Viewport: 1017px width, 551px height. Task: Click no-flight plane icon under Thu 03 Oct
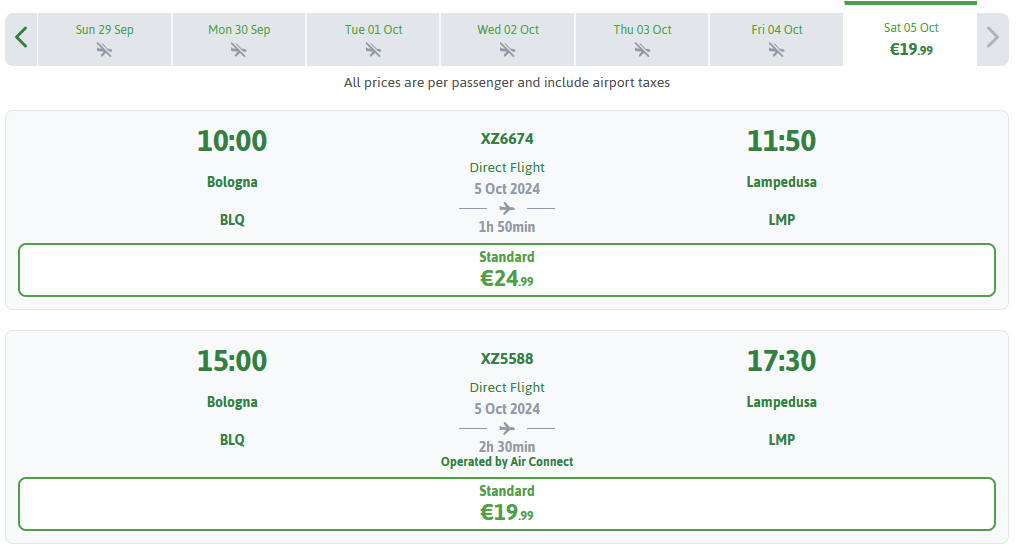(642, 50)
